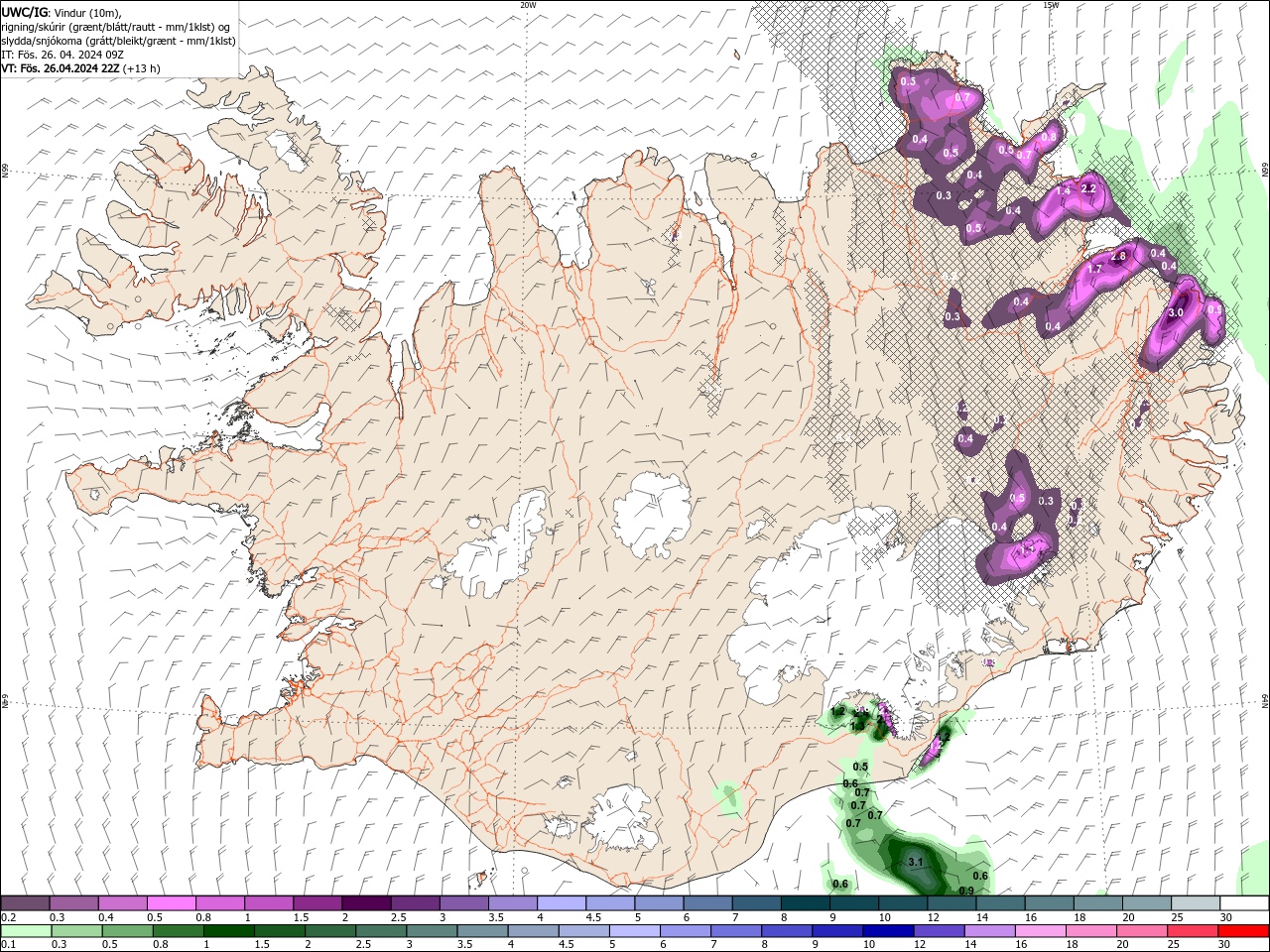Click the 30 label in rain legend row
Viewport: 1270px width, 952px height.
click(x=1226, y=945)
